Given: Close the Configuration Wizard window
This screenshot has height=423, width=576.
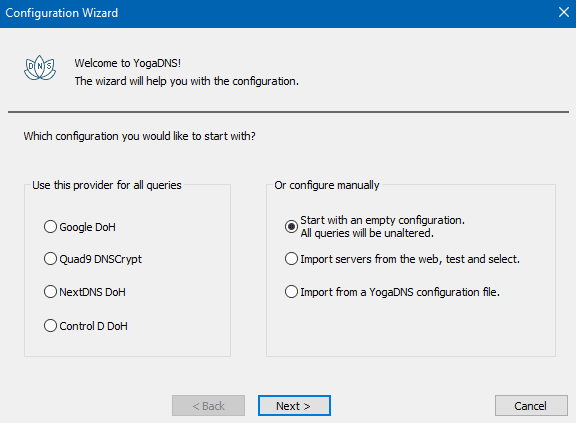Looking at the screenshot, I should point(564,12).
